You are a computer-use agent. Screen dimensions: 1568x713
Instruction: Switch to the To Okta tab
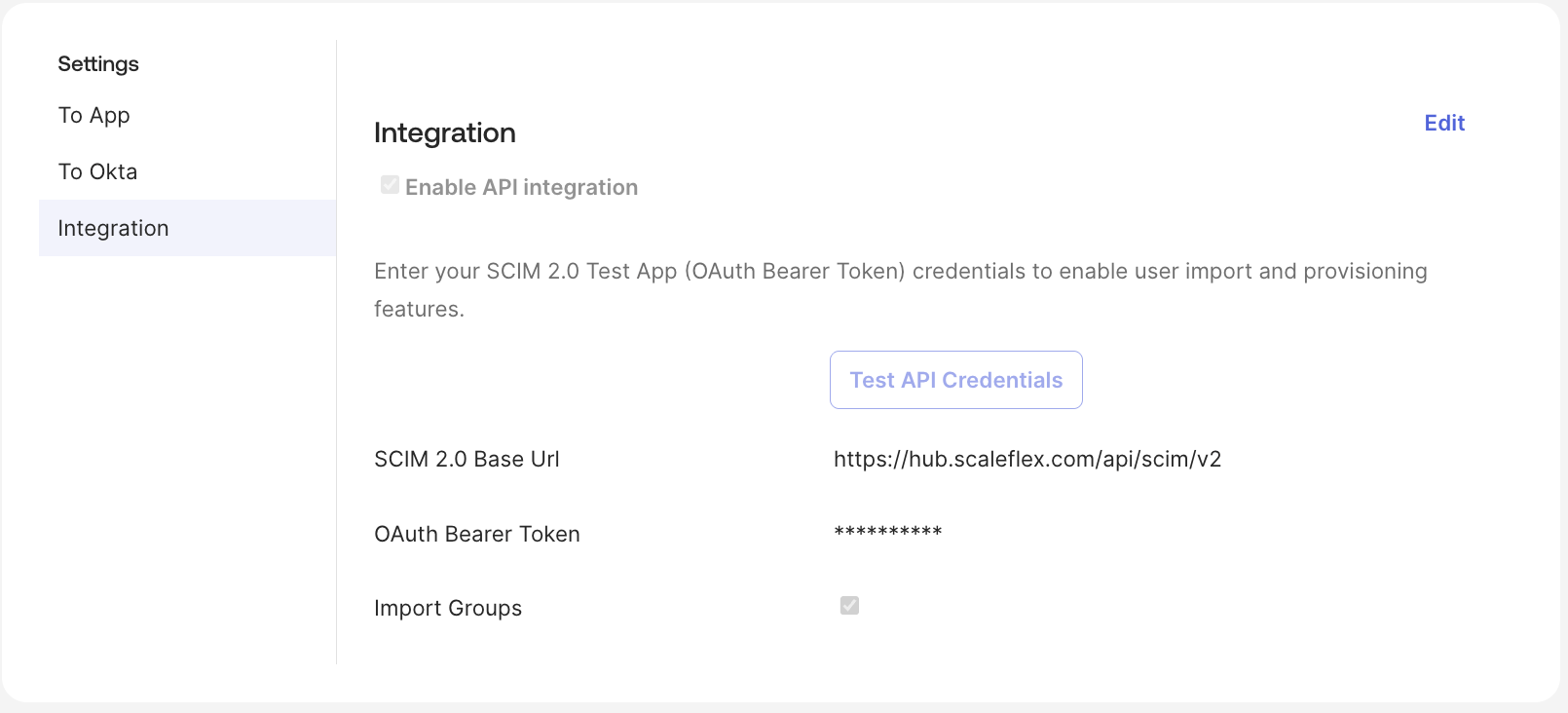tap(97, 171)
